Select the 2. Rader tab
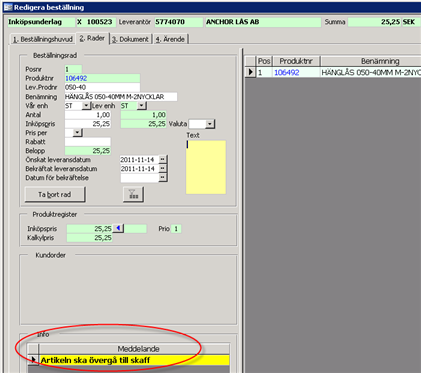Screen dimensions: 421x373 pyautogui.click(x=92, y=38)
